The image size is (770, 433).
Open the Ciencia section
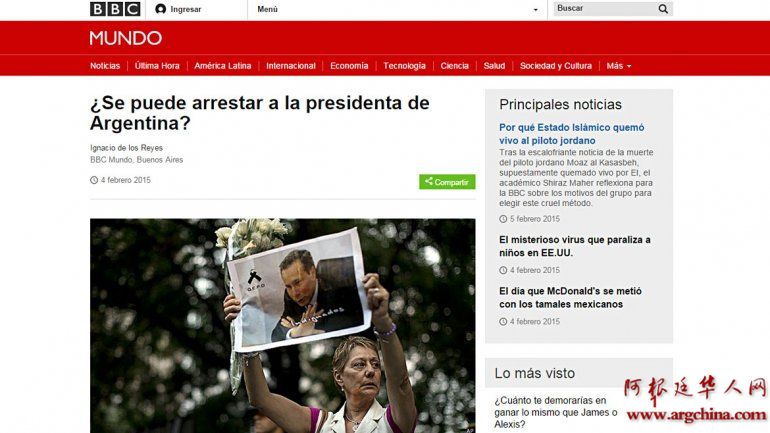point(454,66)
